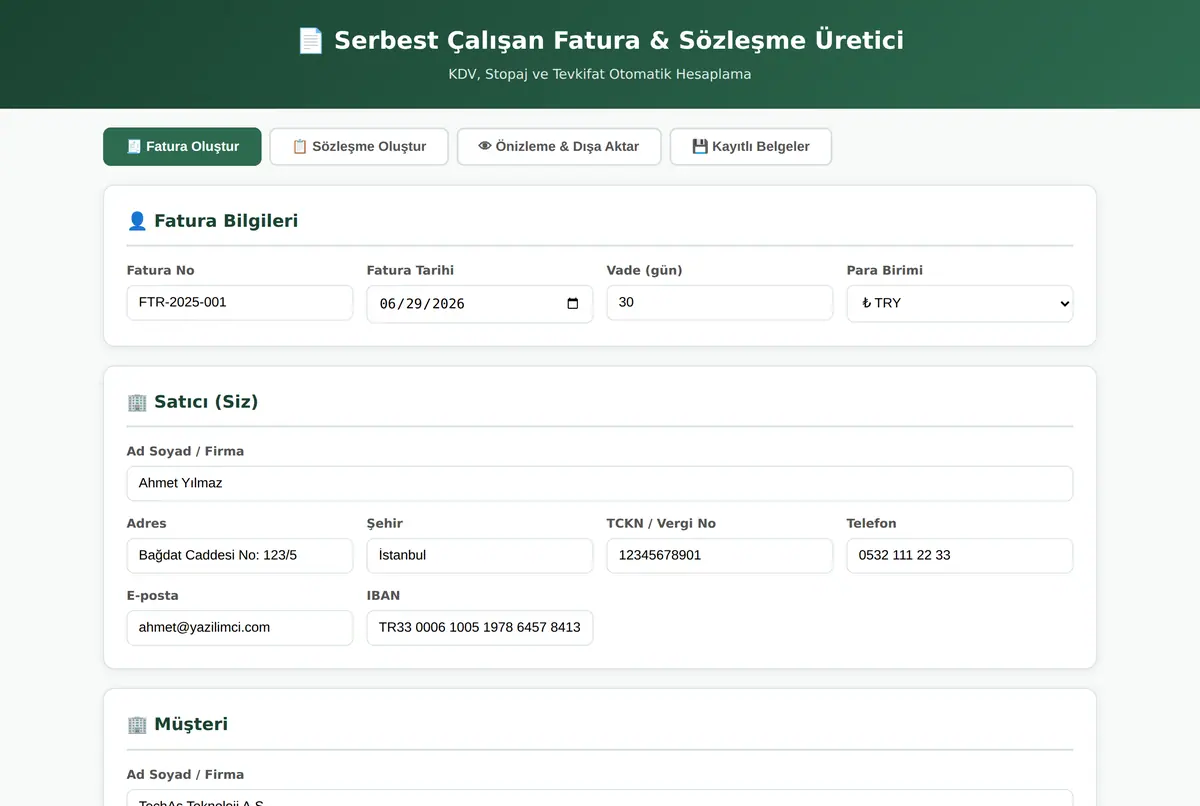1200x806 pixels.
Task: Click the E-posta field
Action: [240, 628]
